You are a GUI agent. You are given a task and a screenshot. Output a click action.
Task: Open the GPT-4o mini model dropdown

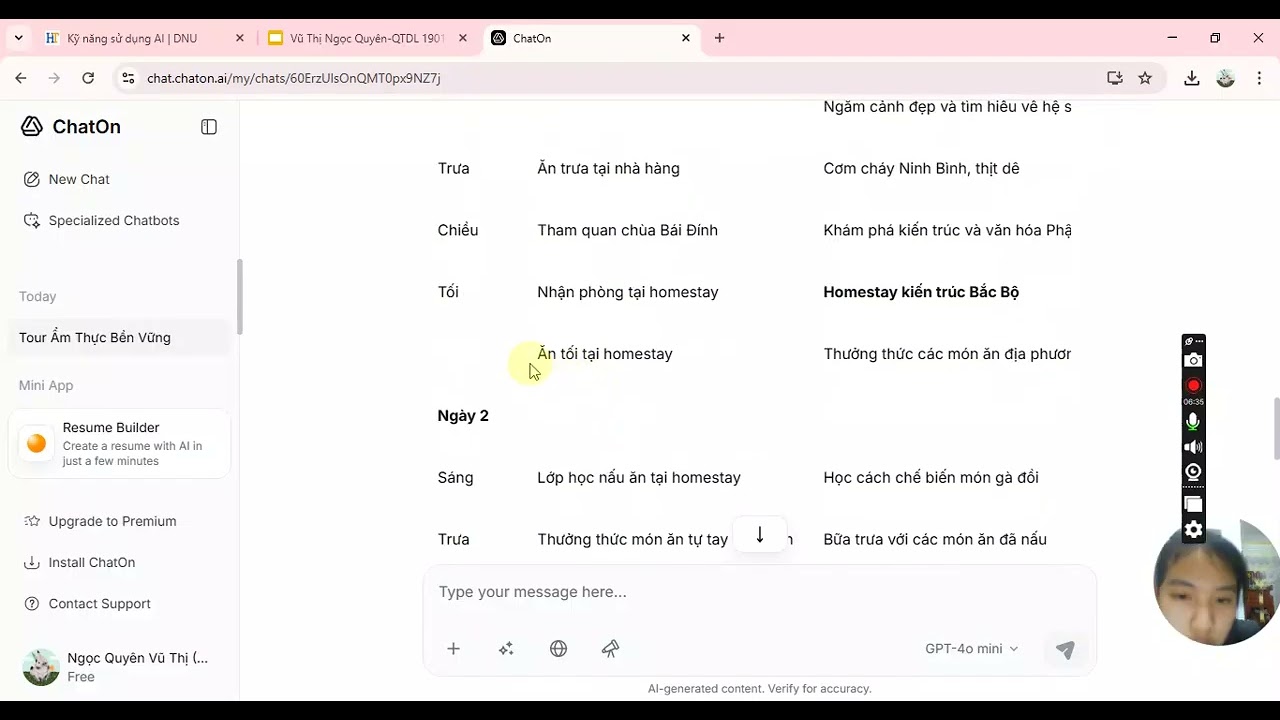972,649
